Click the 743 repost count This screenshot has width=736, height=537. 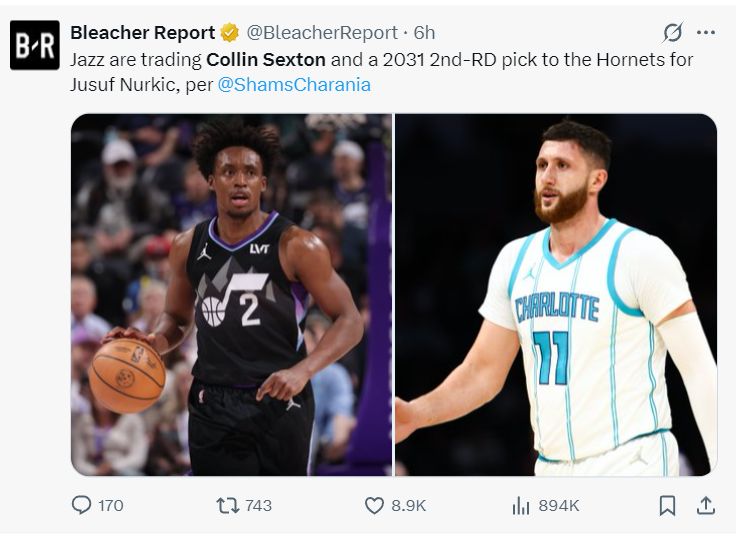[258, 505]
